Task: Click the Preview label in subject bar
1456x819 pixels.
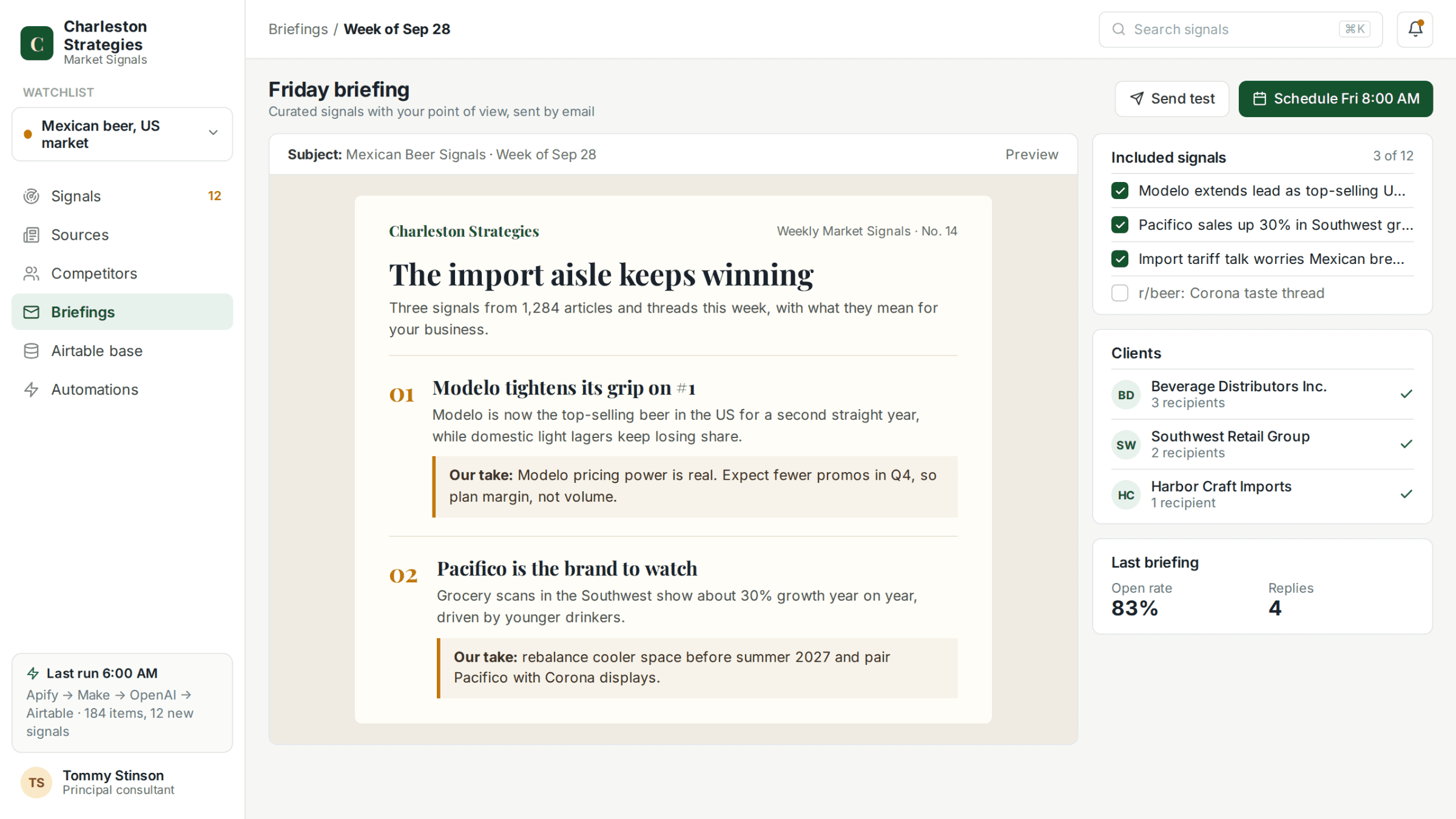Action: (x=1031, y=154)
